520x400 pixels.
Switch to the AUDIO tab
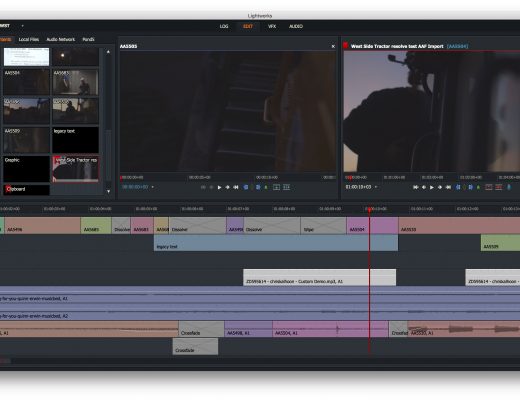coord(296,26)
